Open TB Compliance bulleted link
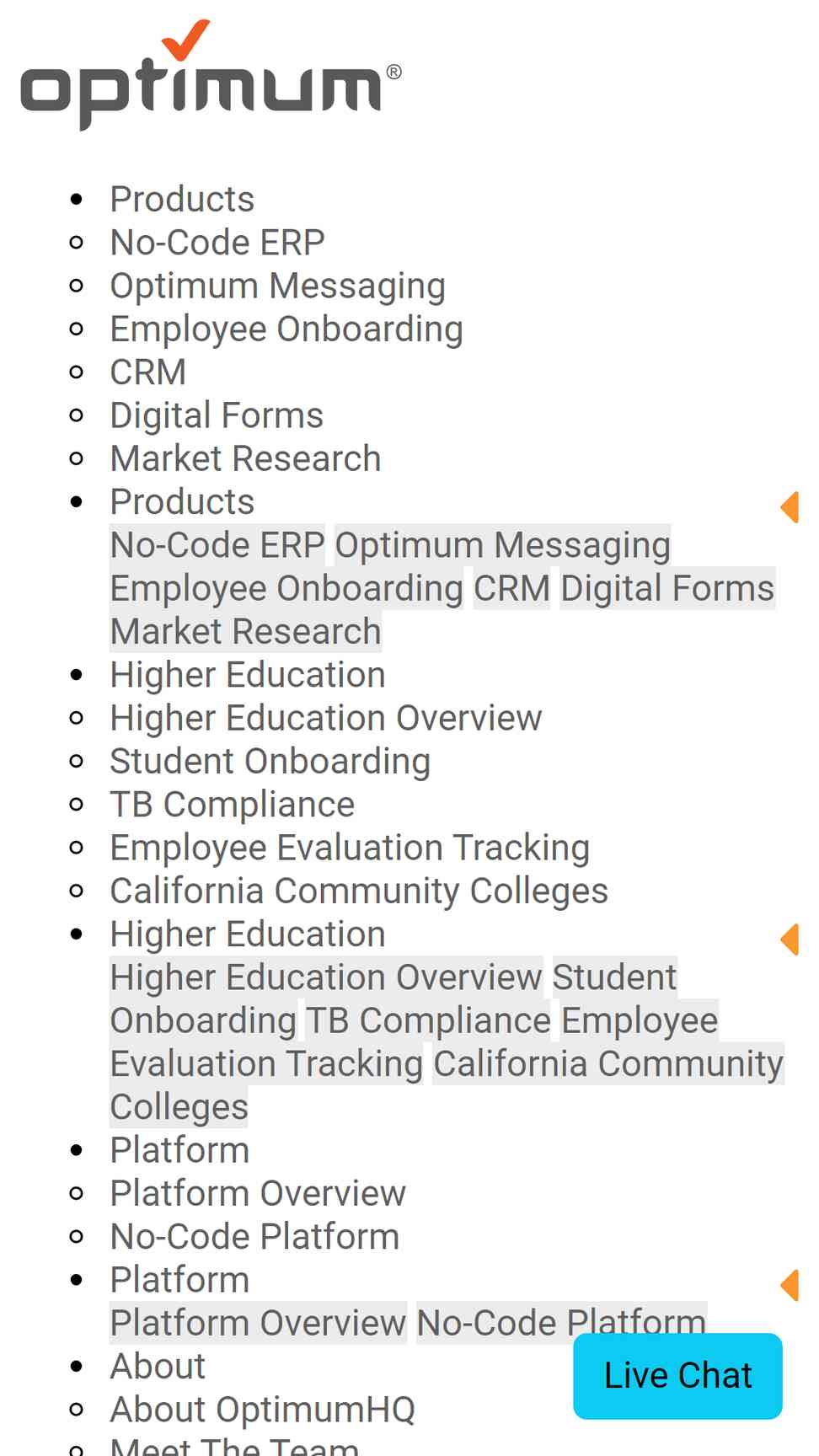This screenshot has height=1456, width=819. (233, 805)
